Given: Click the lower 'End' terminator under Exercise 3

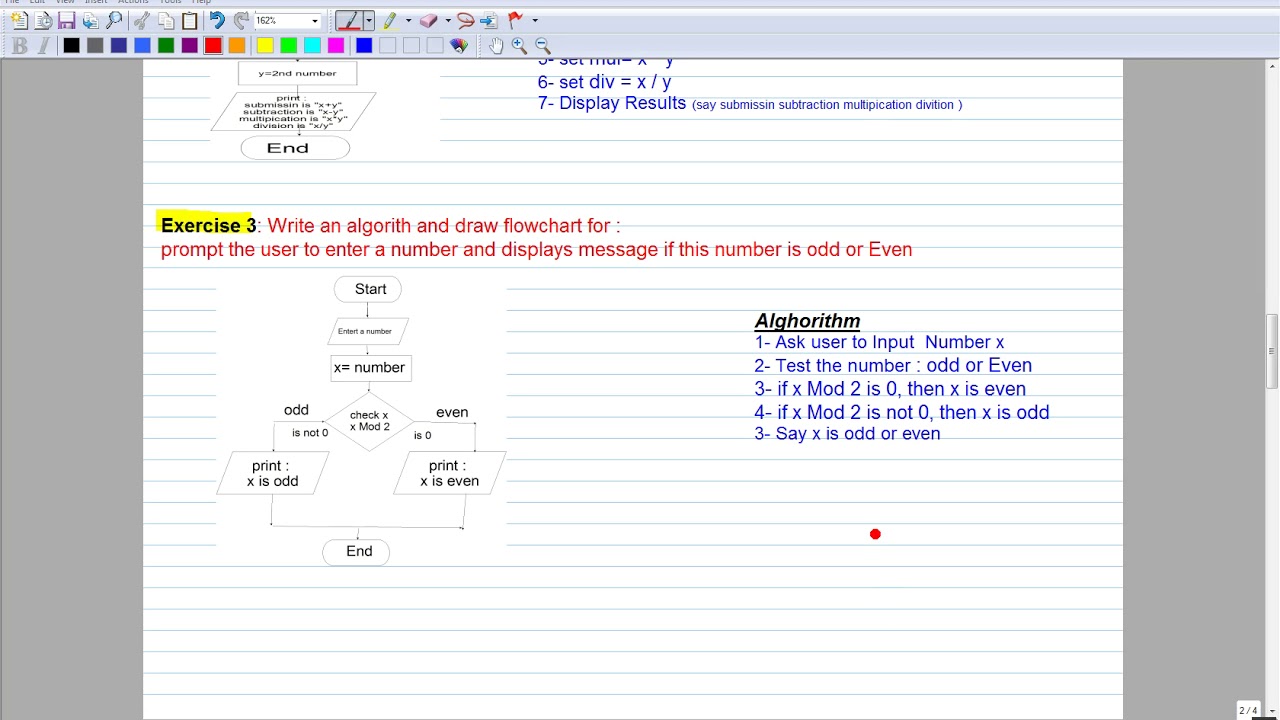Looking at the screenshot, I should (356, 552).
